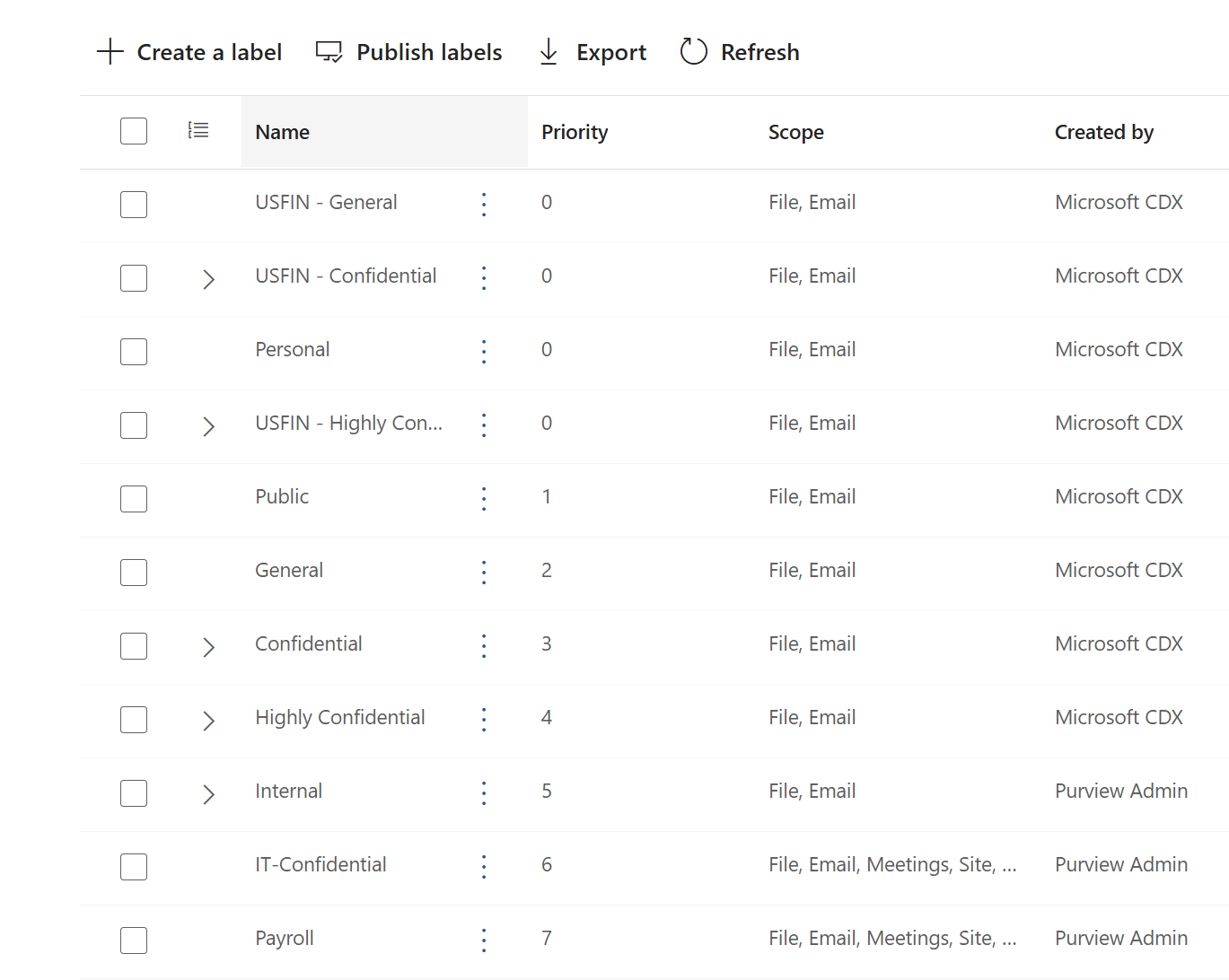Select the checkbox for the Personal label
Image resolution: width=1229 pixels, height=980 pixels.
tap(133, 352)
